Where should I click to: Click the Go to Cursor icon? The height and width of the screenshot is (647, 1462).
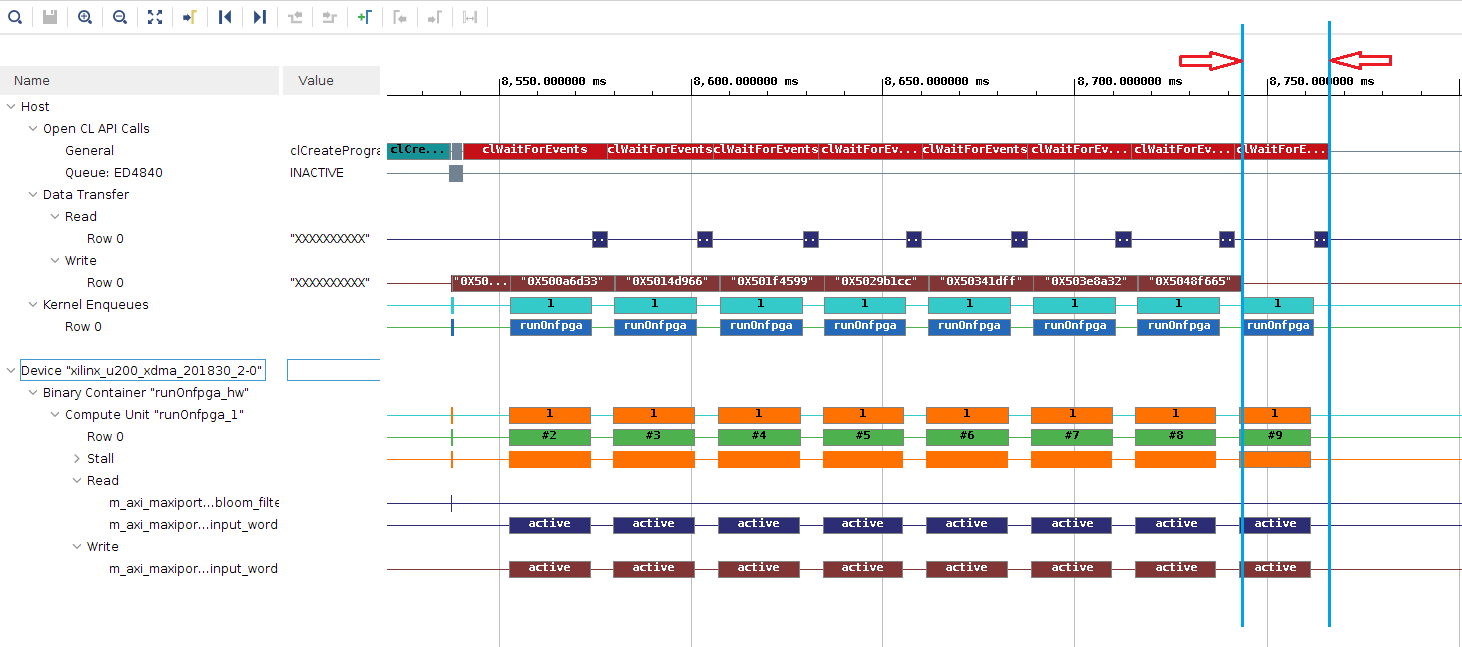[x=189, y=17]
